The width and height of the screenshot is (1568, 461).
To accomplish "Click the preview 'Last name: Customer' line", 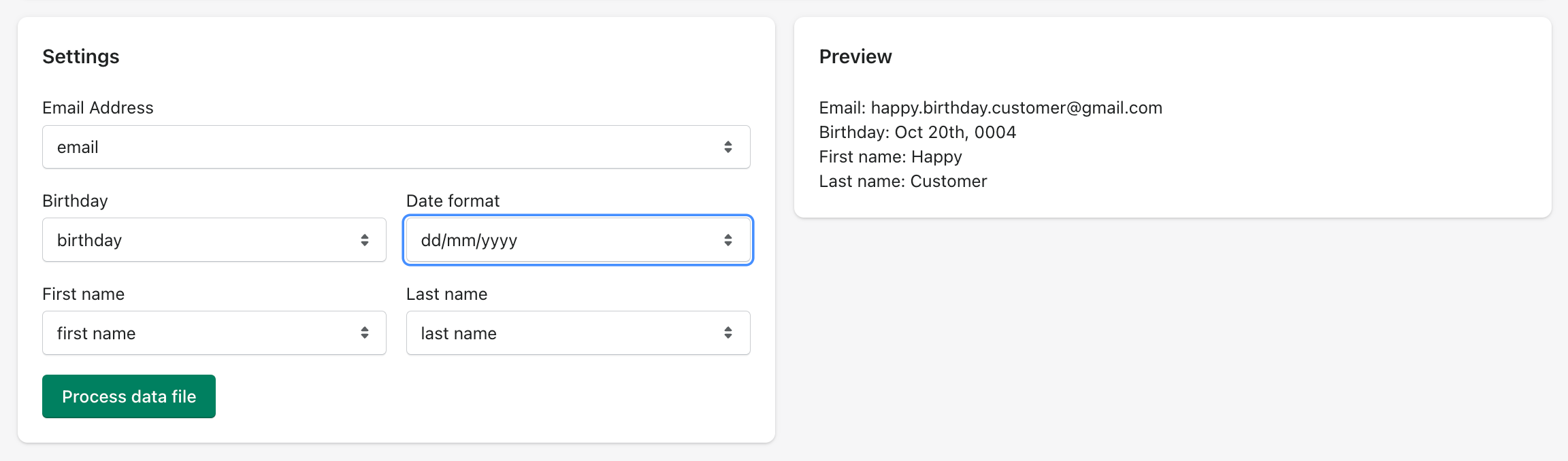I will point(902,182).
